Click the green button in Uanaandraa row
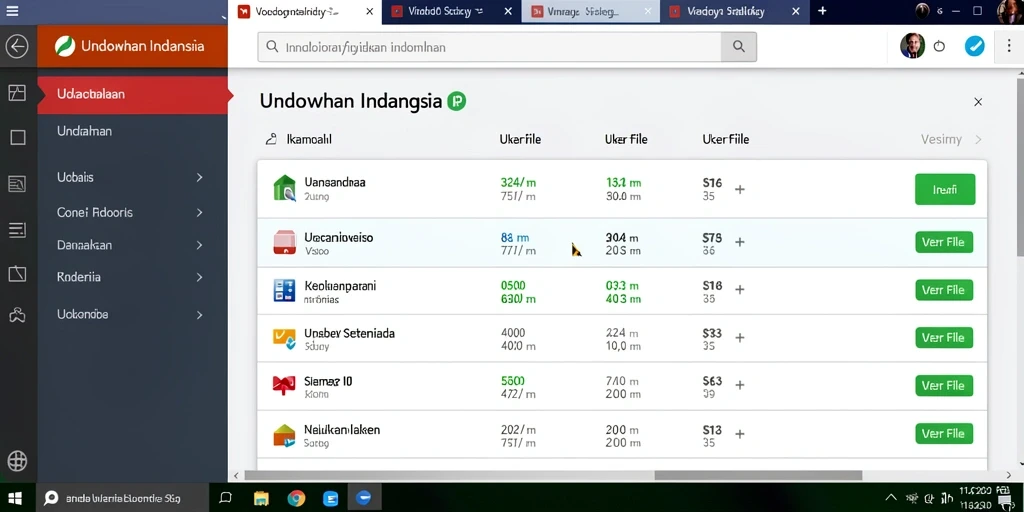The image size is (1024, 512). (945, 189)
